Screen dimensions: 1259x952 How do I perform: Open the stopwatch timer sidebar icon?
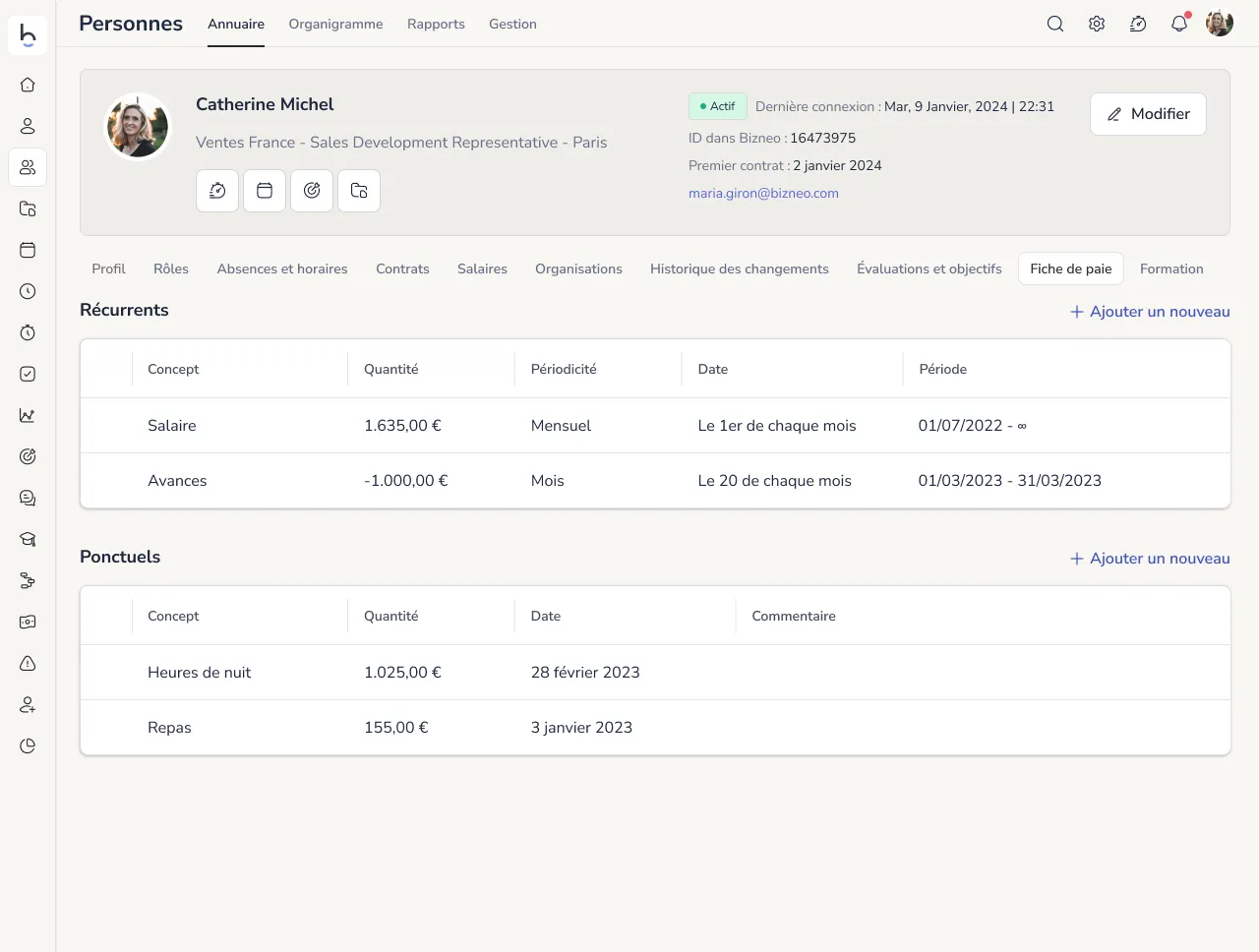tap(28, 332)
